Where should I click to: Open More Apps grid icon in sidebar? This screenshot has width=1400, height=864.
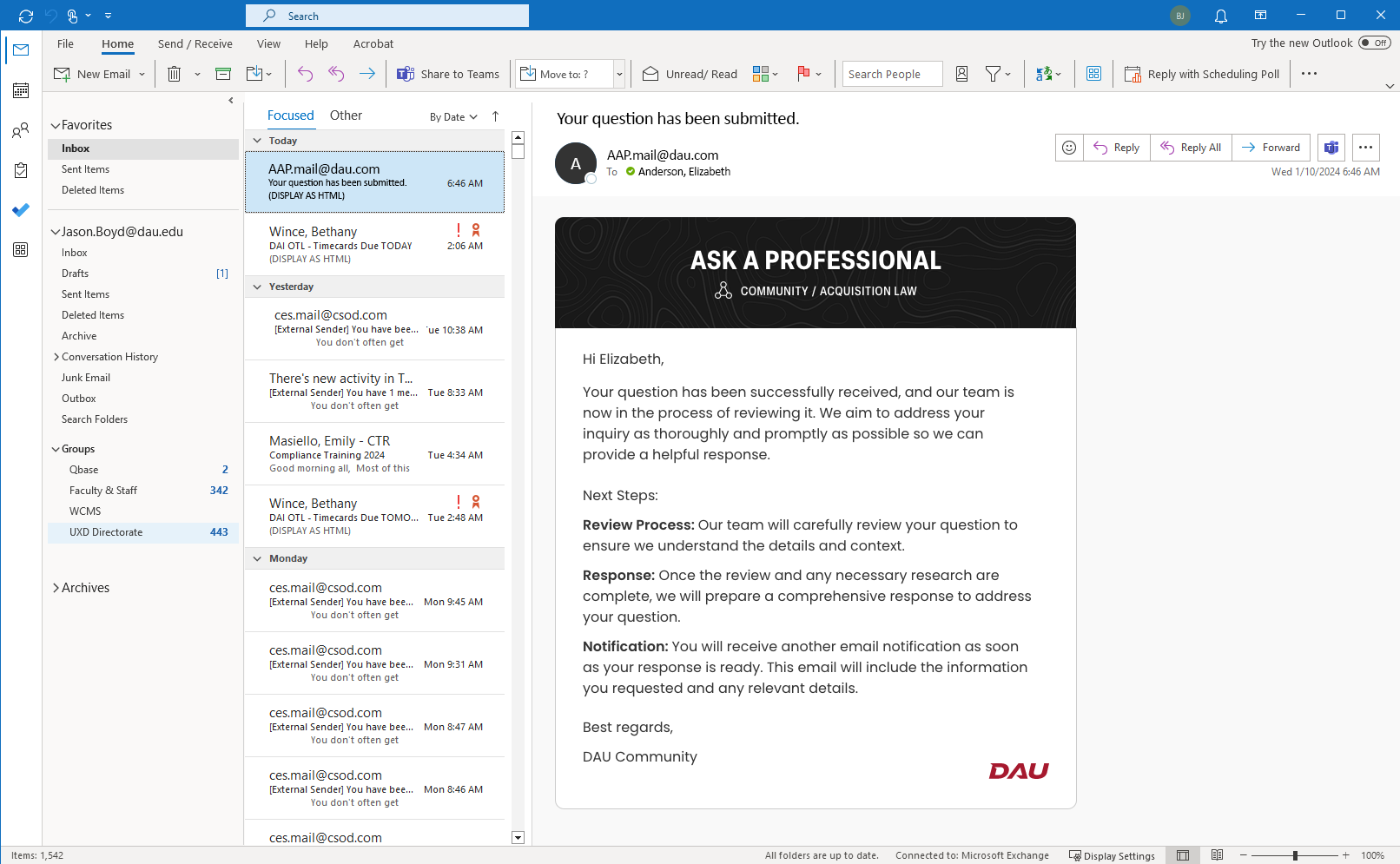click(x=21, y=250)
